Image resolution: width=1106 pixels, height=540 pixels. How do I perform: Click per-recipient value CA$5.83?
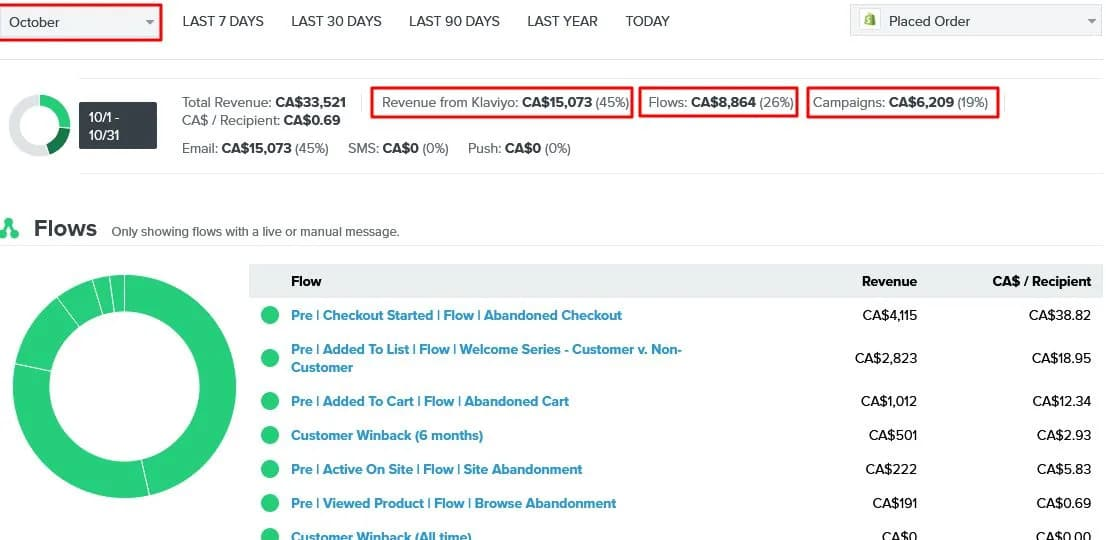click(1064, 469)
